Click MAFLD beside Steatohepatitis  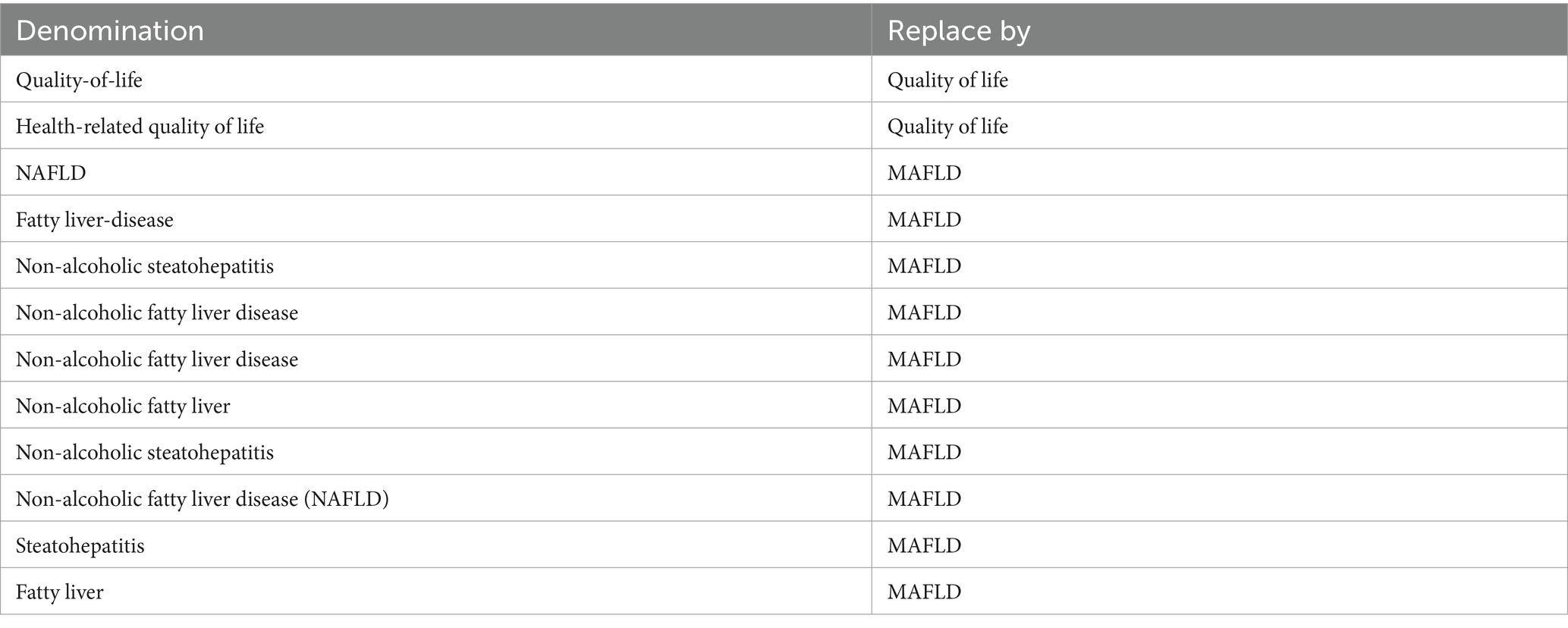coord(924,546)
